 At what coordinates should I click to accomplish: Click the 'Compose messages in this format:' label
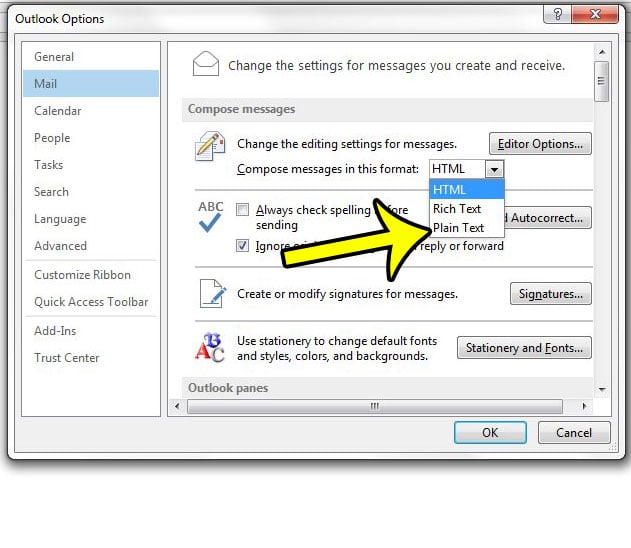coord(328,169)
